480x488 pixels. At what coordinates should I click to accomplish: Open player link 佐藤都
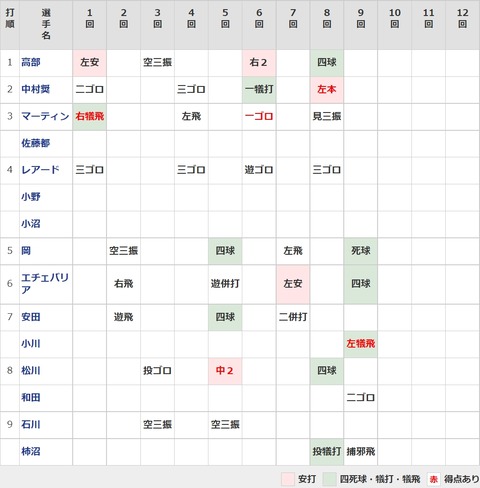[35, 143]
